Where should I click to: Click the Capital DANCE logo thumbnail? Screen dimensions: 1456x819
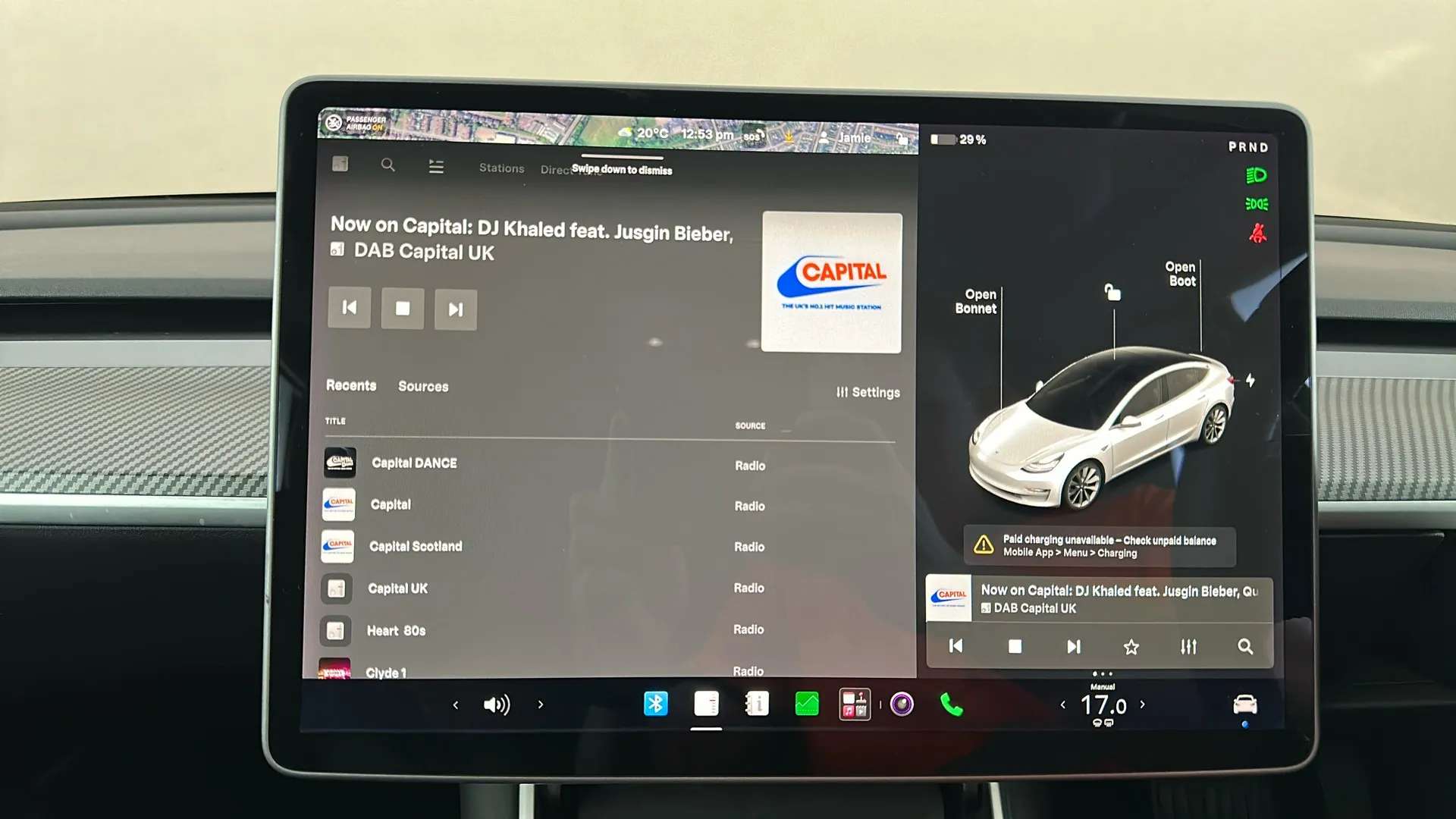(340, 462)
